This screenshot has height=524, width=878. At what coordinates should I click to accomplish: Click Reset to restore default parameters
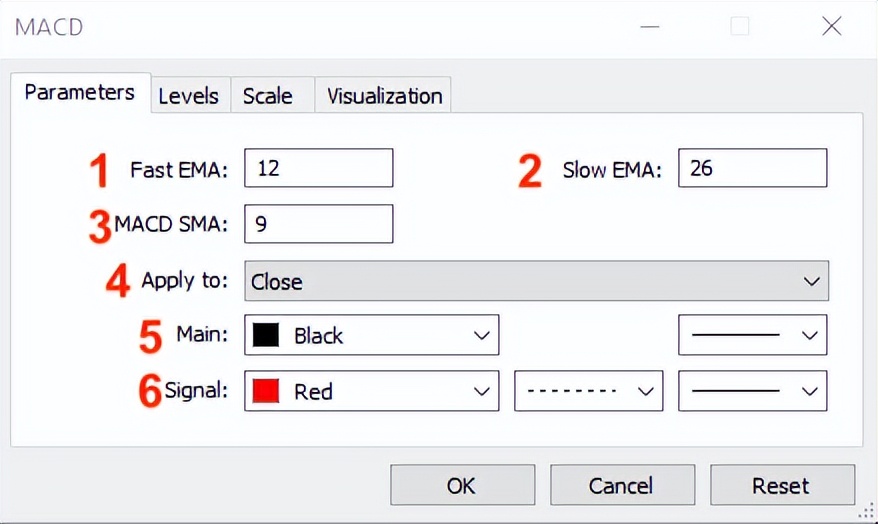pos(781,486)
